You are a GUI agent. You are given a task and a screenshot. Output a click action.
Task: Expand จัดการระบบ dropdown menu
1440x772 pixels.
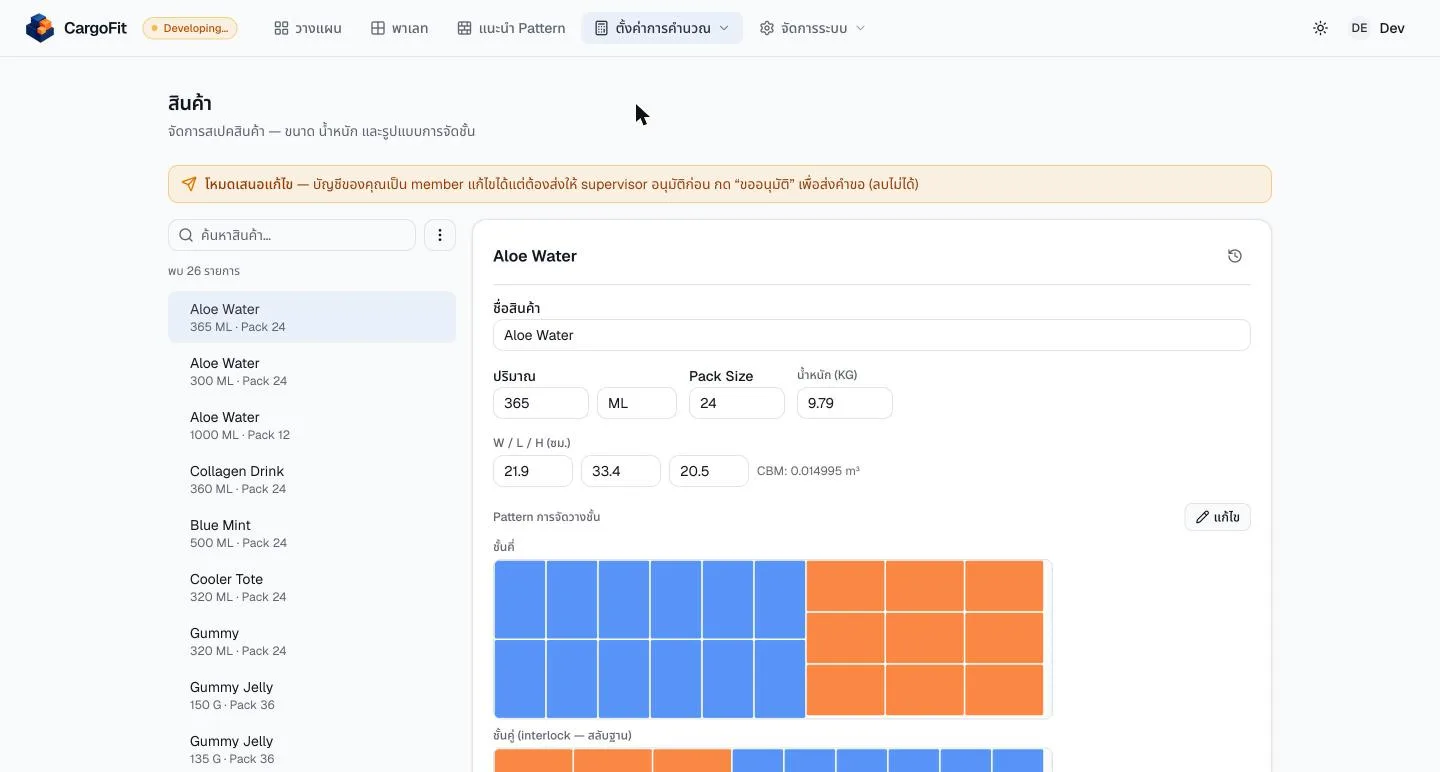pos(812,28)
